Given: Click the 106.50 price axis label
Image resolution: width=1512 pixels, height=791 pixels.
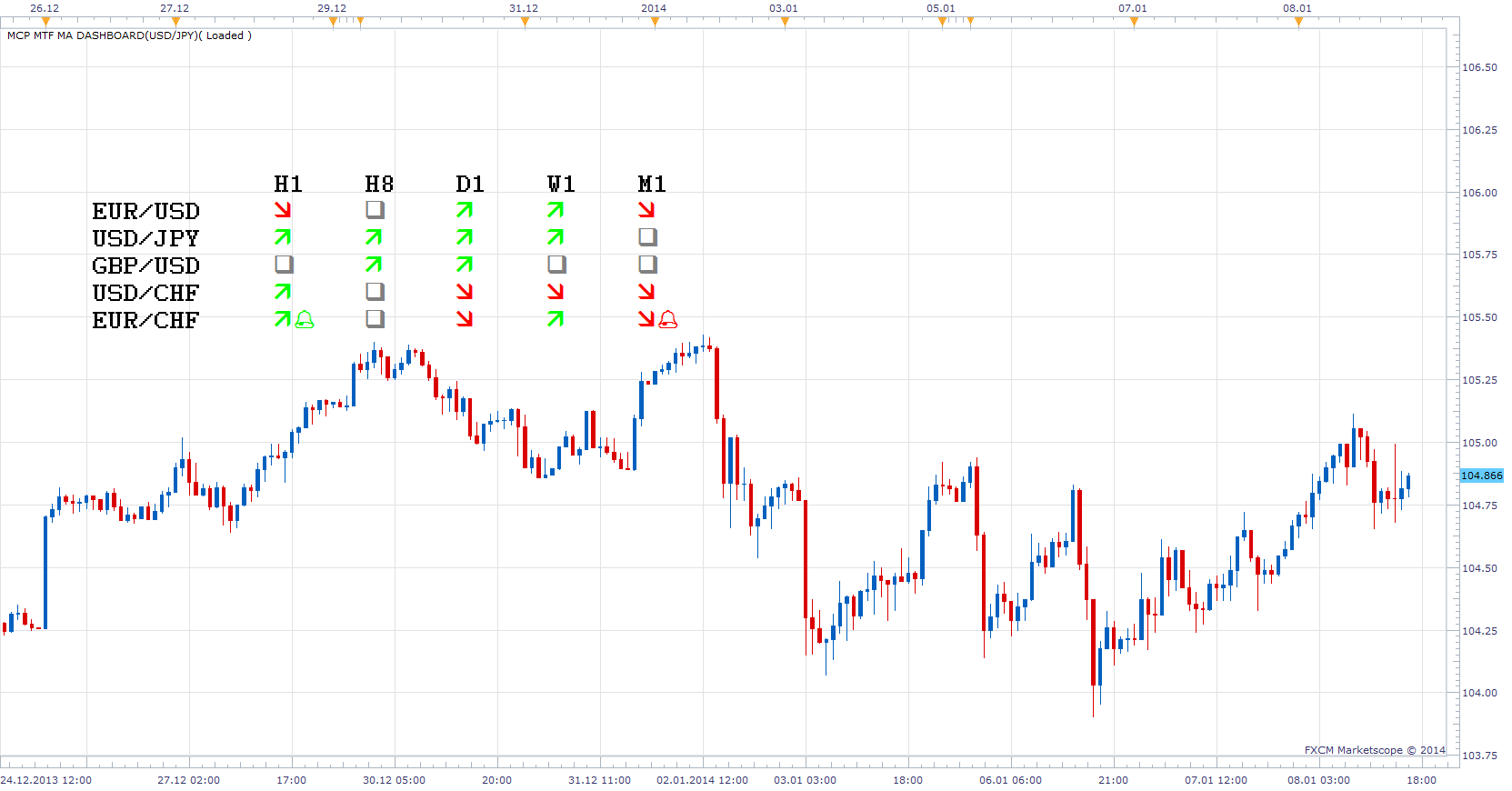Looking at the screenshot, I should click(1479, 67).
